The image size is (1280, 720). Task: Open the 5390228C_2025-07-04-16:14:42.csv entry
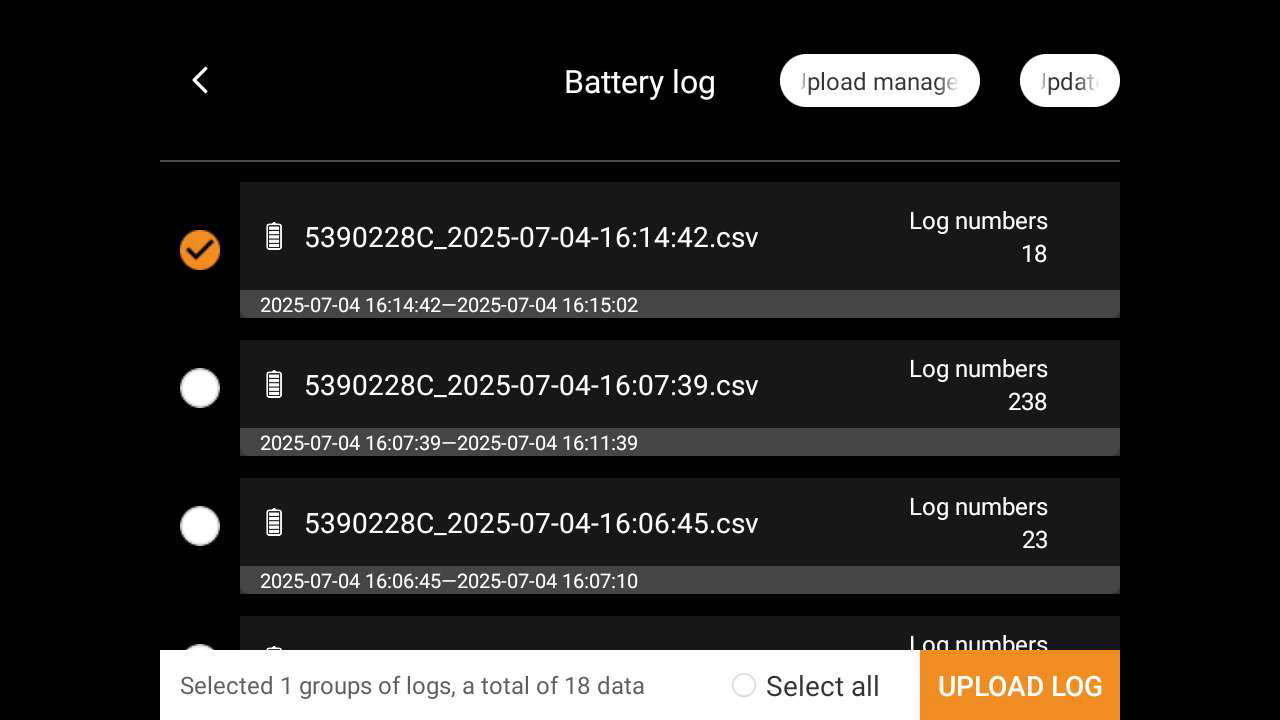[531, 238]
